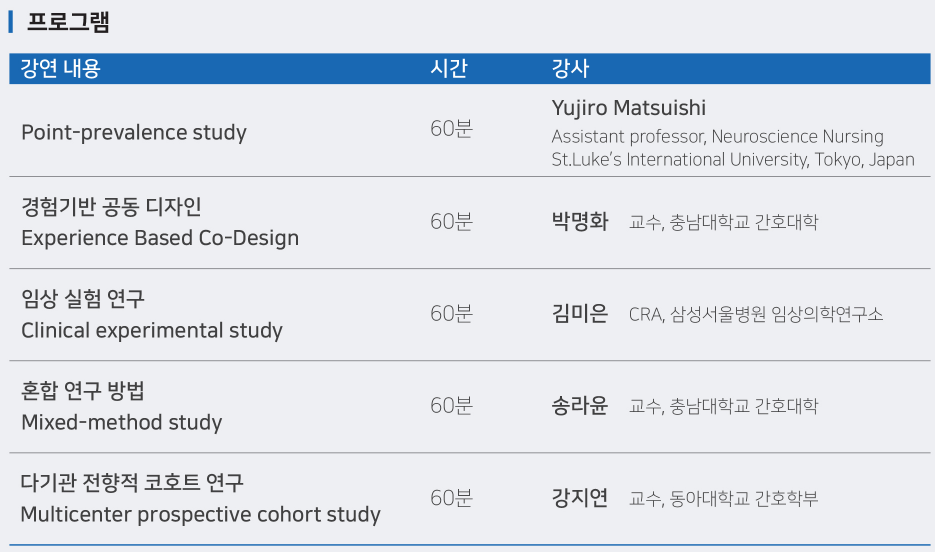Click Experience Based Co-Design subtitle
935x552 pixels.
pos(160,238)
